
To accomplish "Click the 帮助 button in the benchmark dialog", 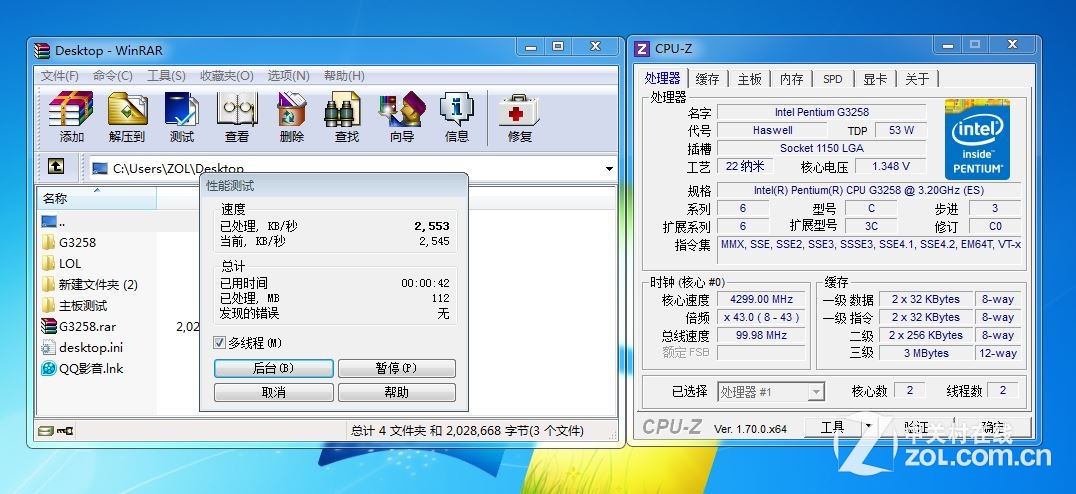I will [396, 392].
